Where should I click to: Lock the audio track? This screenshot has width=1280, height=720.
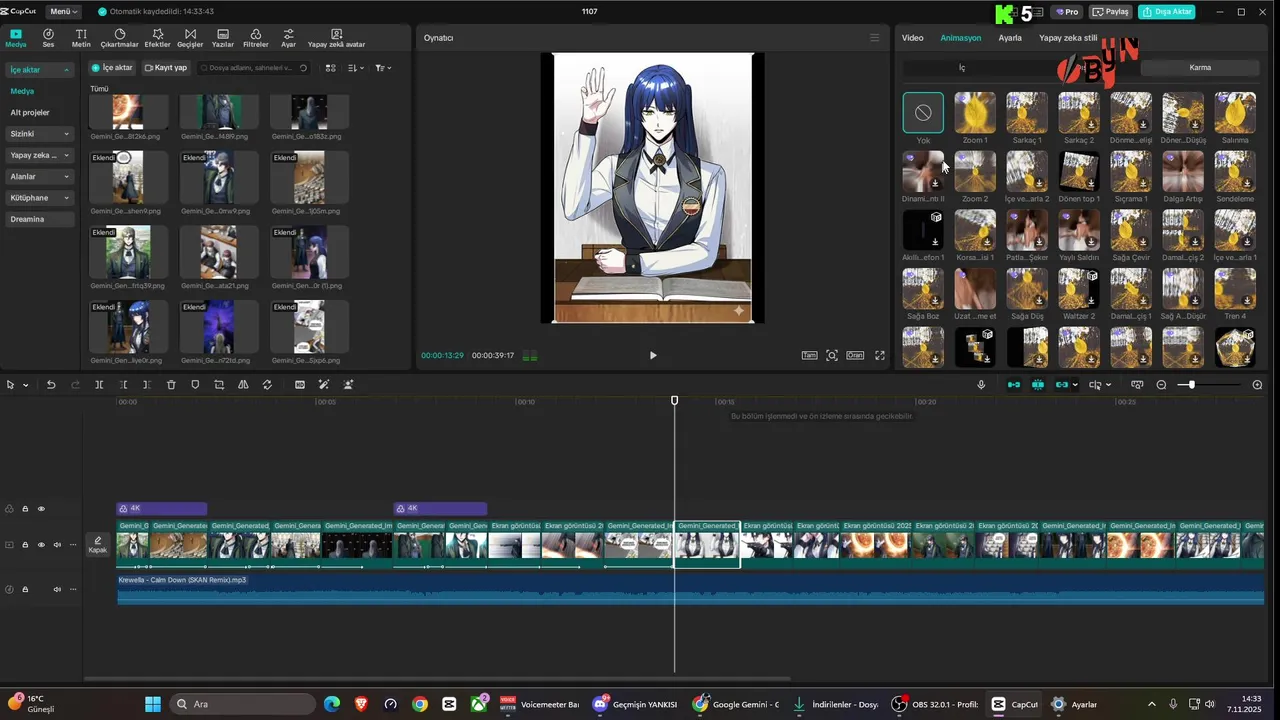click(x=25, y=589)
